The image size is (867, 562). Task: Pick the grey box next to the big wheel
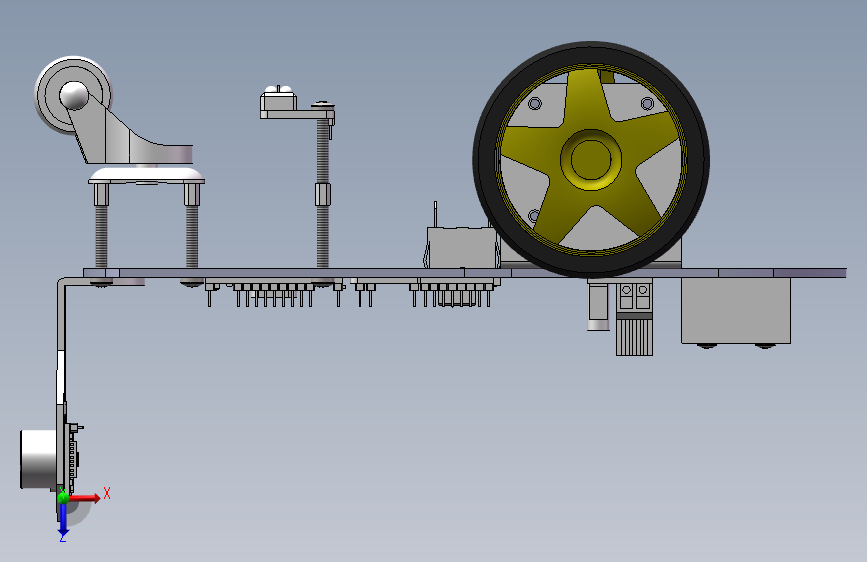point(462,247)
